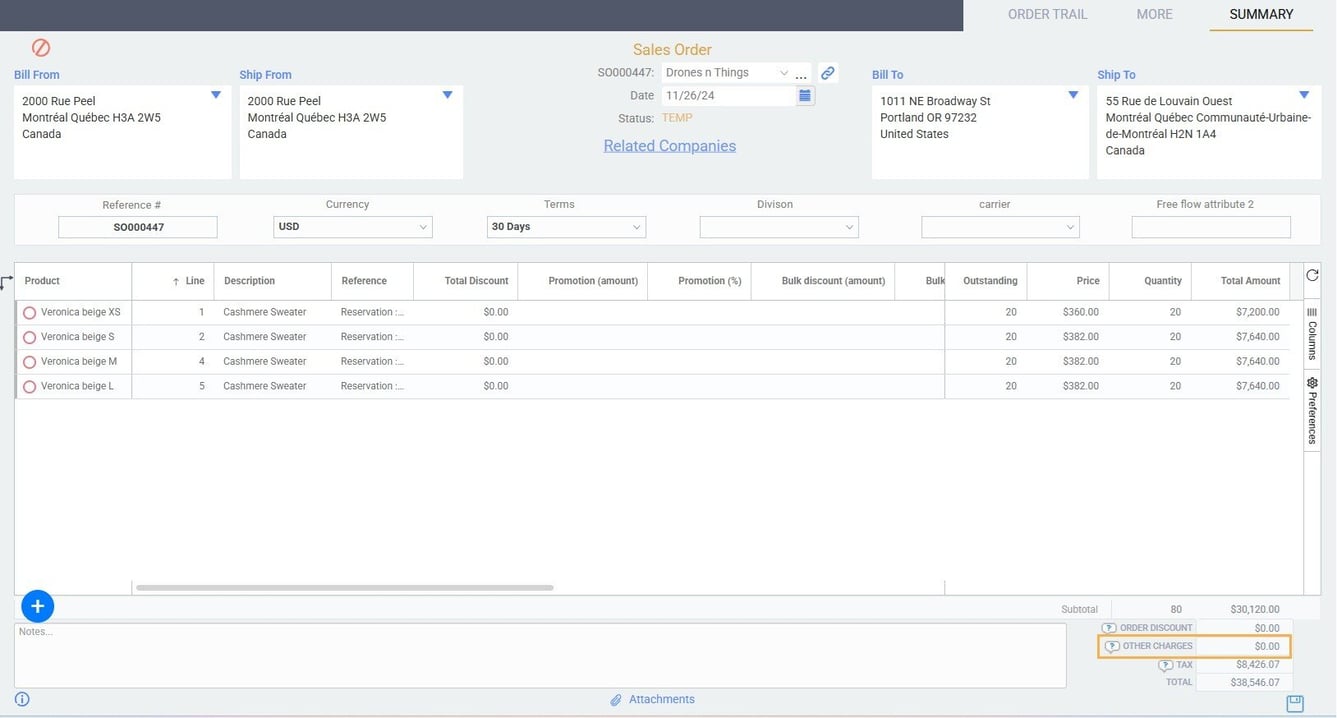Click the Attachments link
Screen dimensions: 1337x718
(661, 700)
